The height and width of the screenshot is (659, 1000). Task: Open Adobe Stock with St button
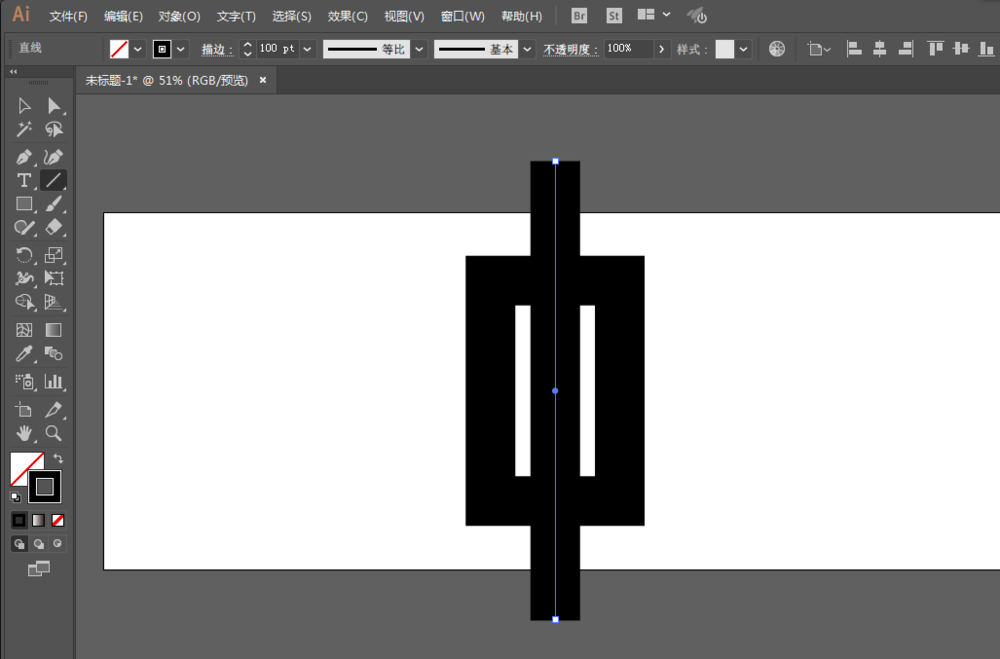[x=614, y=16]
